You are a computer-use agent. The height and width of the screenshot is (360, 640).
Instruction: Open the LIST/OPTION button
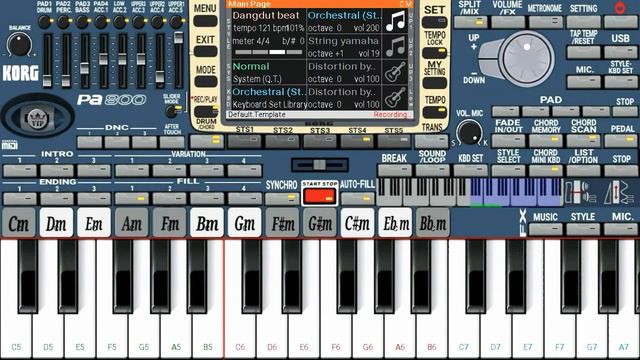(x=583, y=171)
